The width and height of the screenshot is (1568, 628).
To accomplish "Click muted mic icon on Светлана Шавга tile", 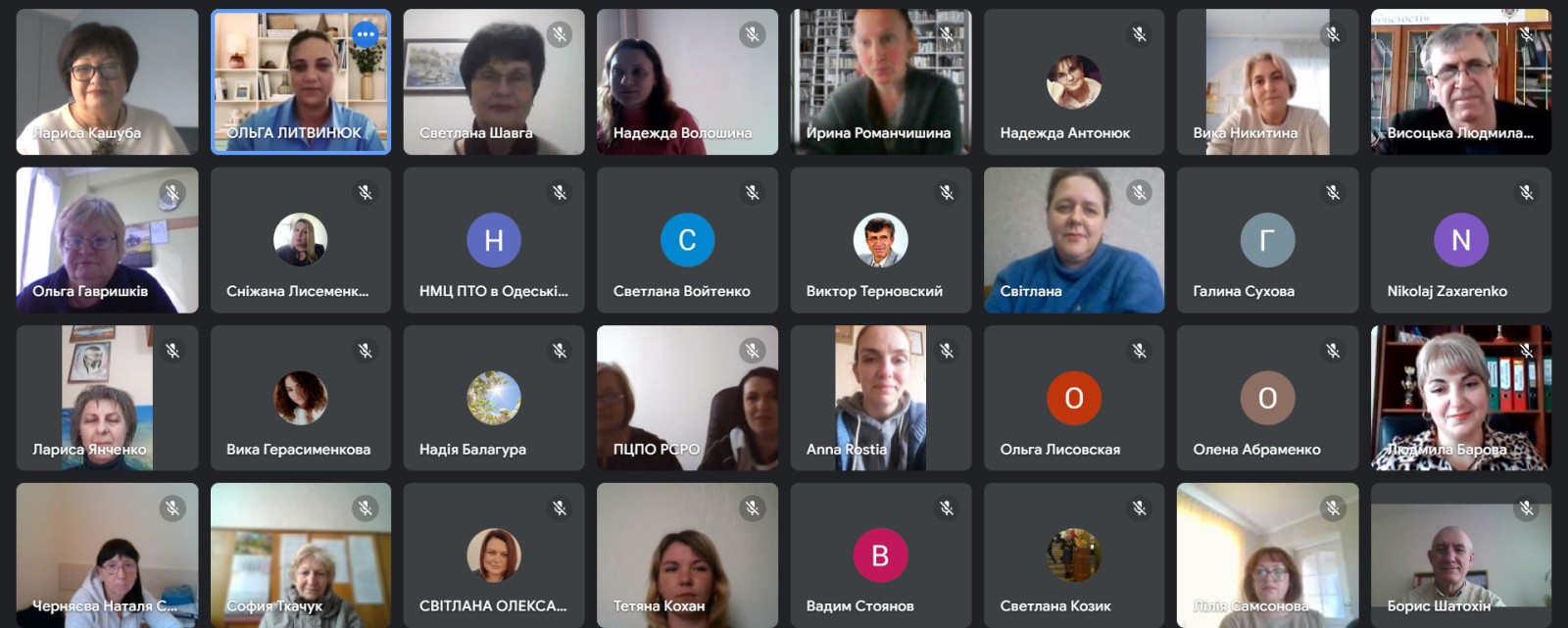I will [x=560, y=34].
